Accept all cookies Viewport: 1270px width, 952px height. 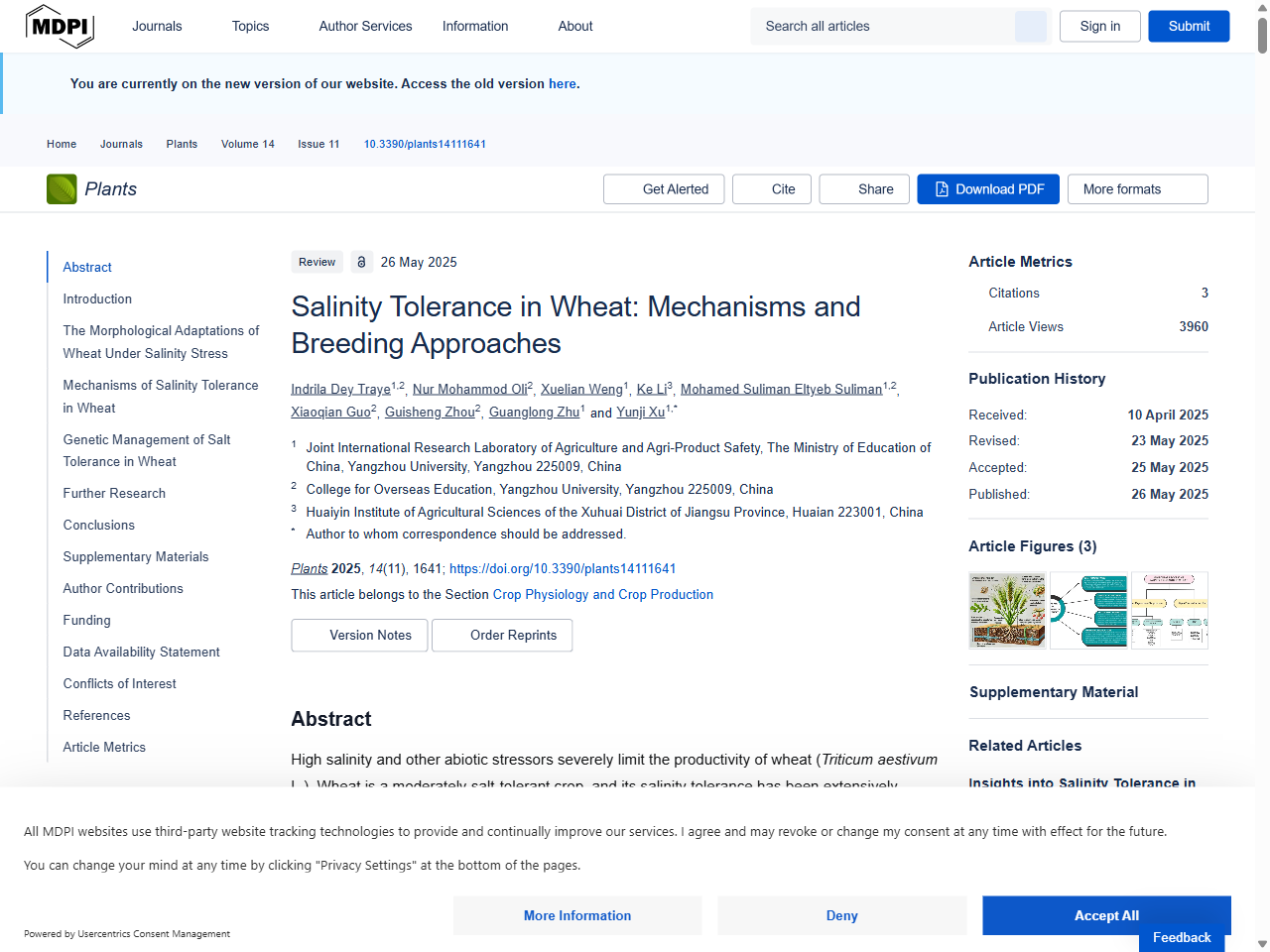1106,915
